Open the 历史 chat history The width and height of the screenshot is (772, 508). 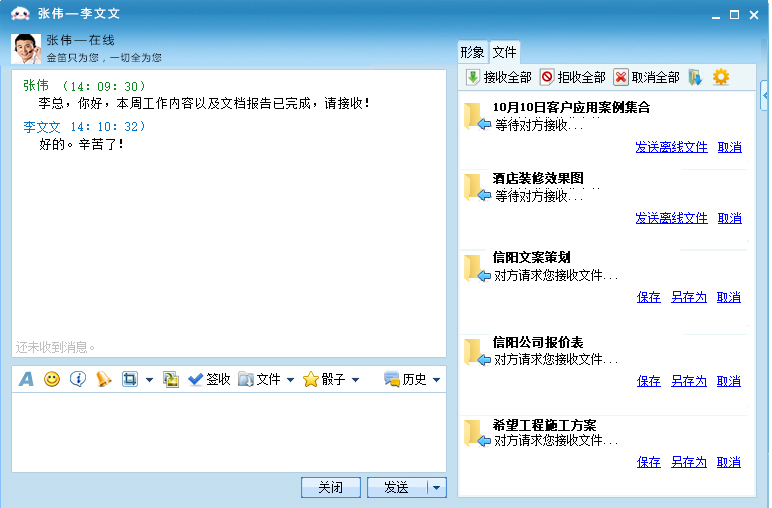(405, 379)
